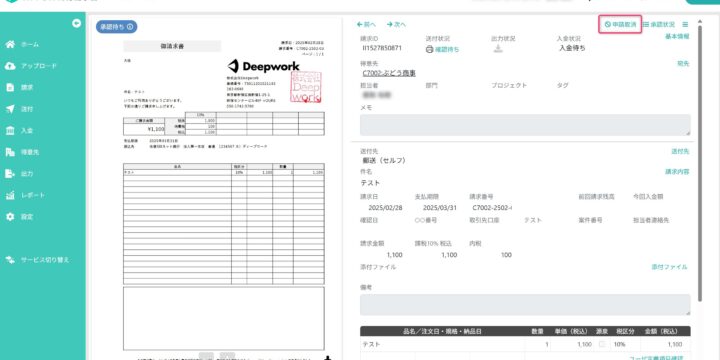Open the 出力 file export icon
The height and width of the screenshot is (360, 720).
coord(10,174)
